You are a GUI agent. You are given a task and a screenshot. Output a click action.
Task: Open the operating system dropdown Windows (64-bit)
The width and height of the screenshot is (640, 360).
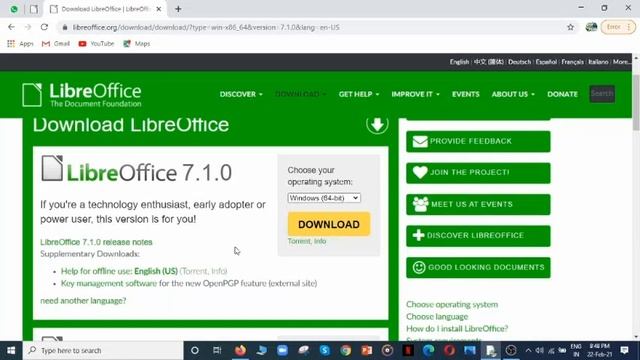(x=324, y=198)
